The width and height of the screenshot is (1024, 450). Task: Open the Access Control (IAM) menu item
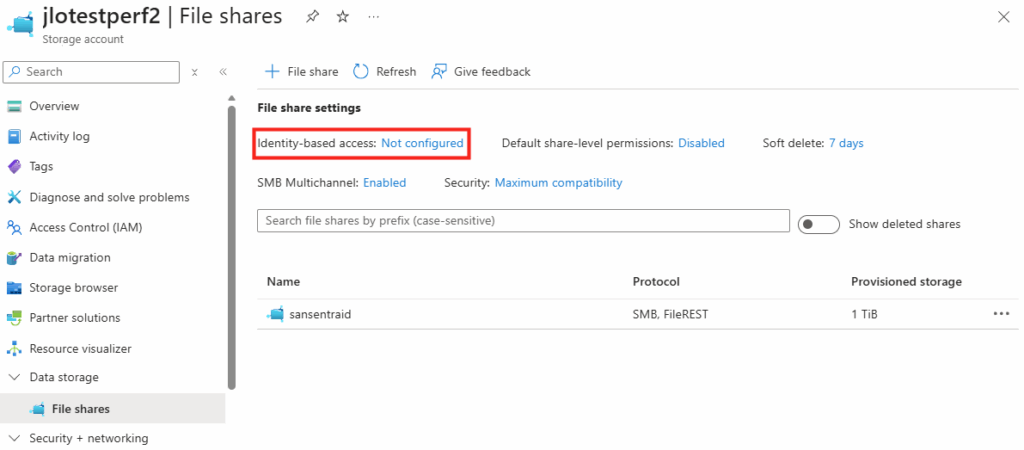click(x=85, y=227)
